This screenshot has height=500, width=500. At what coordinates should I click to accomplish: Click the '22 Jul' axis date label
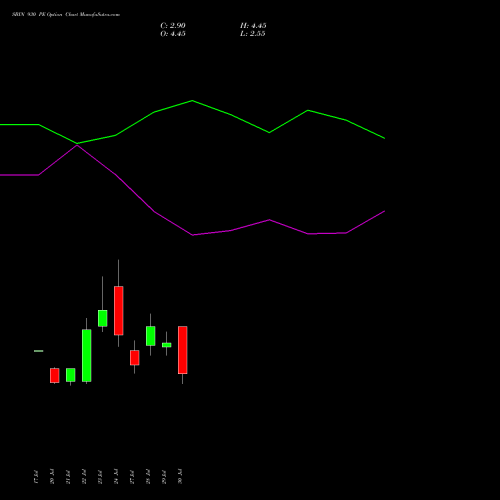point(84,477)
